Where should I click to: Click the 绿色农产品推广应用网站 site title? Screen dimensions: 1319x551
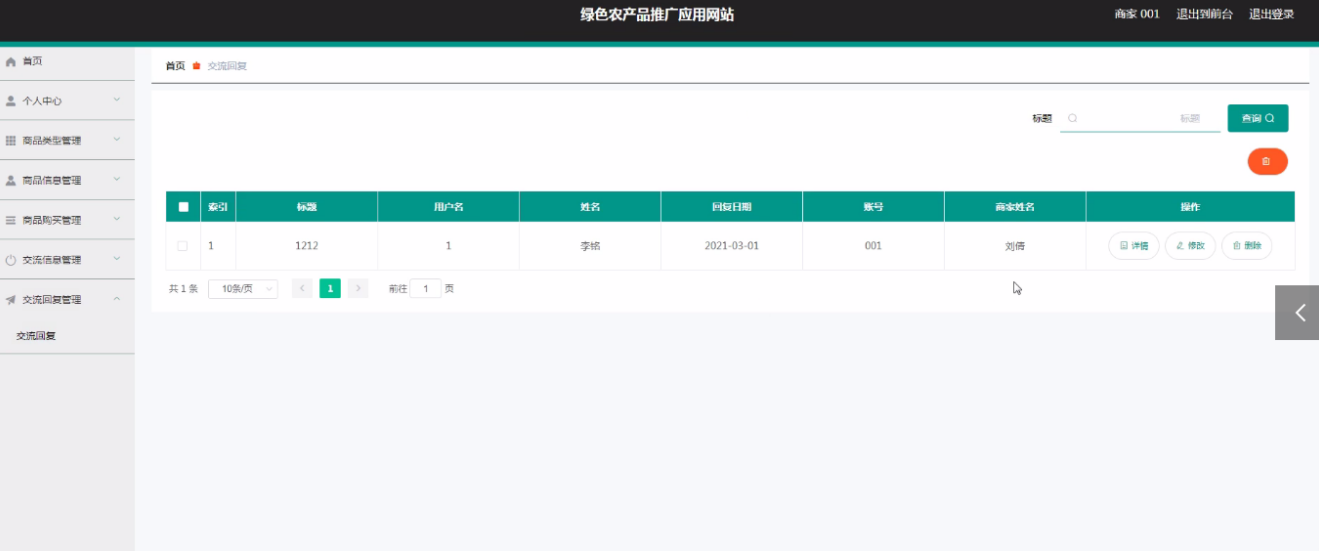(x=657, y=14)
